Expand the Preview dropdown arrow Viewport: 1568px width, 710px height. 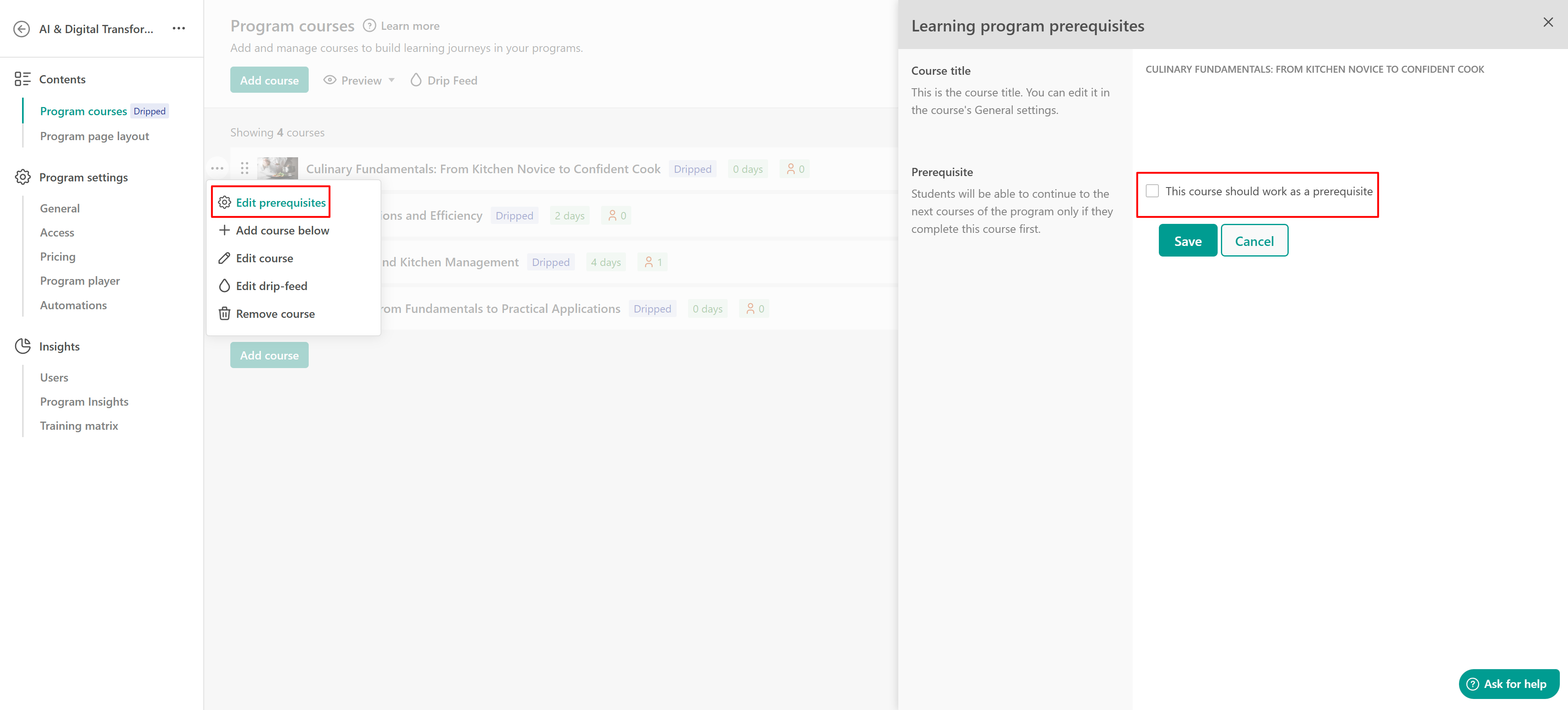pos(392,80)
